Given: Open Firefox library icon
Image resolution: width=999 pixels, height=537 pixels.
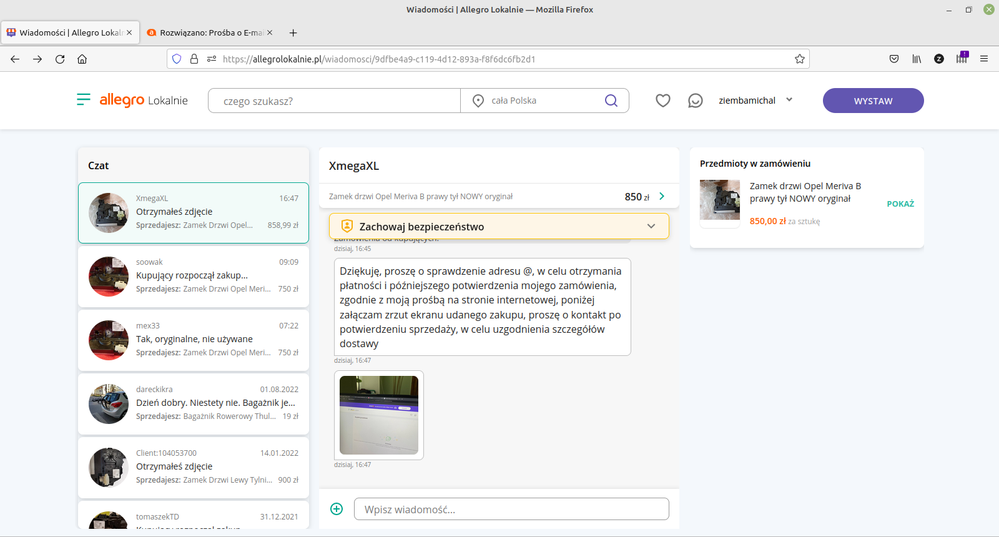Looking at the screenshot, I should click(x=917, y=59).
